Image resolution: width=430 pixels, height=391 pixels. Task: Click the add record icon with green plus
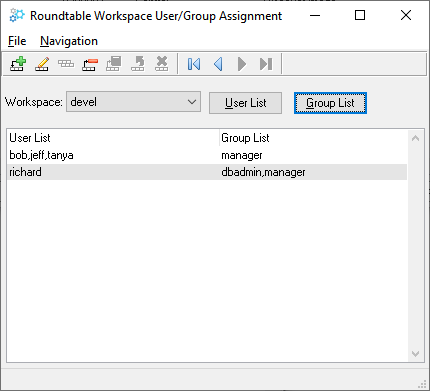click(18, 64)
